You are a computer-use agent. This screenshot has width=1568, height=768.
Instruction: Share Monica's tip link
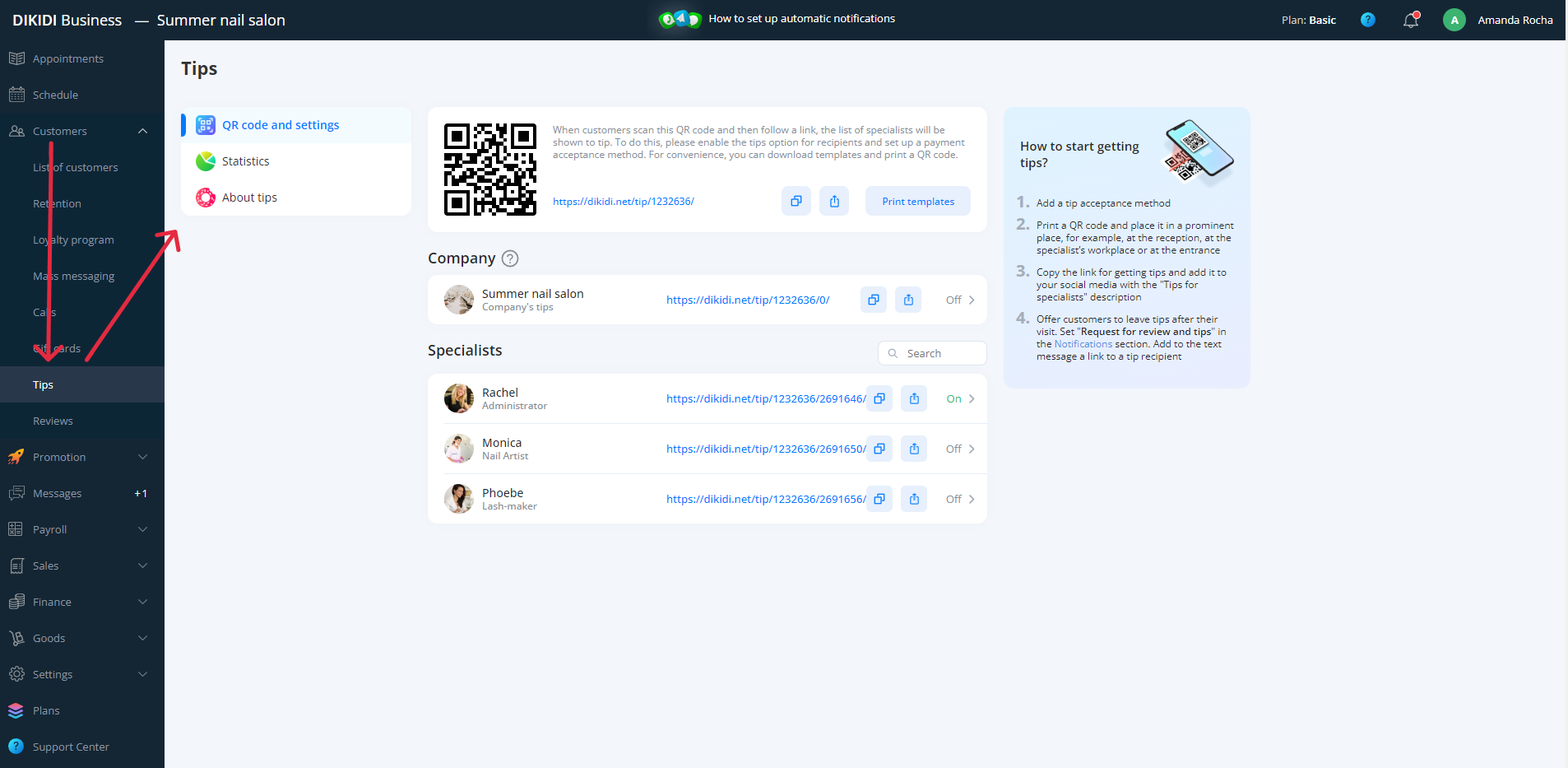point(914,449)
